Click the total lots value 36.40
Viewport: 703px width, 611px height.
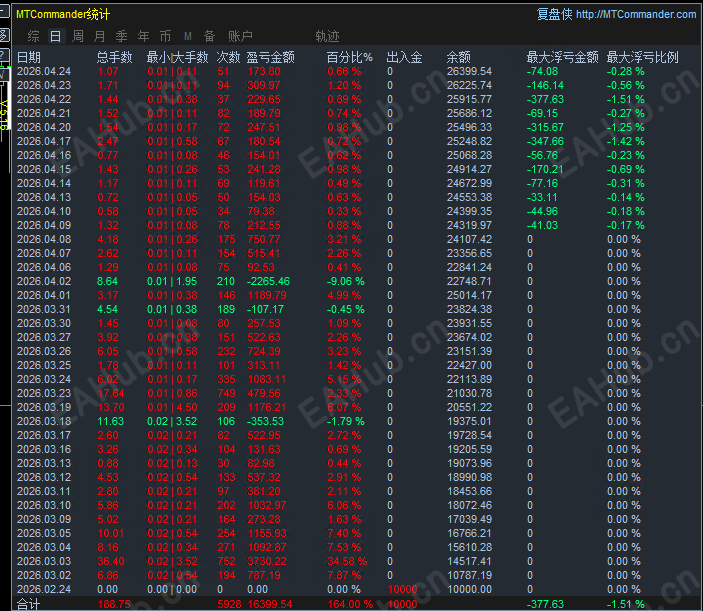point(111,561)
